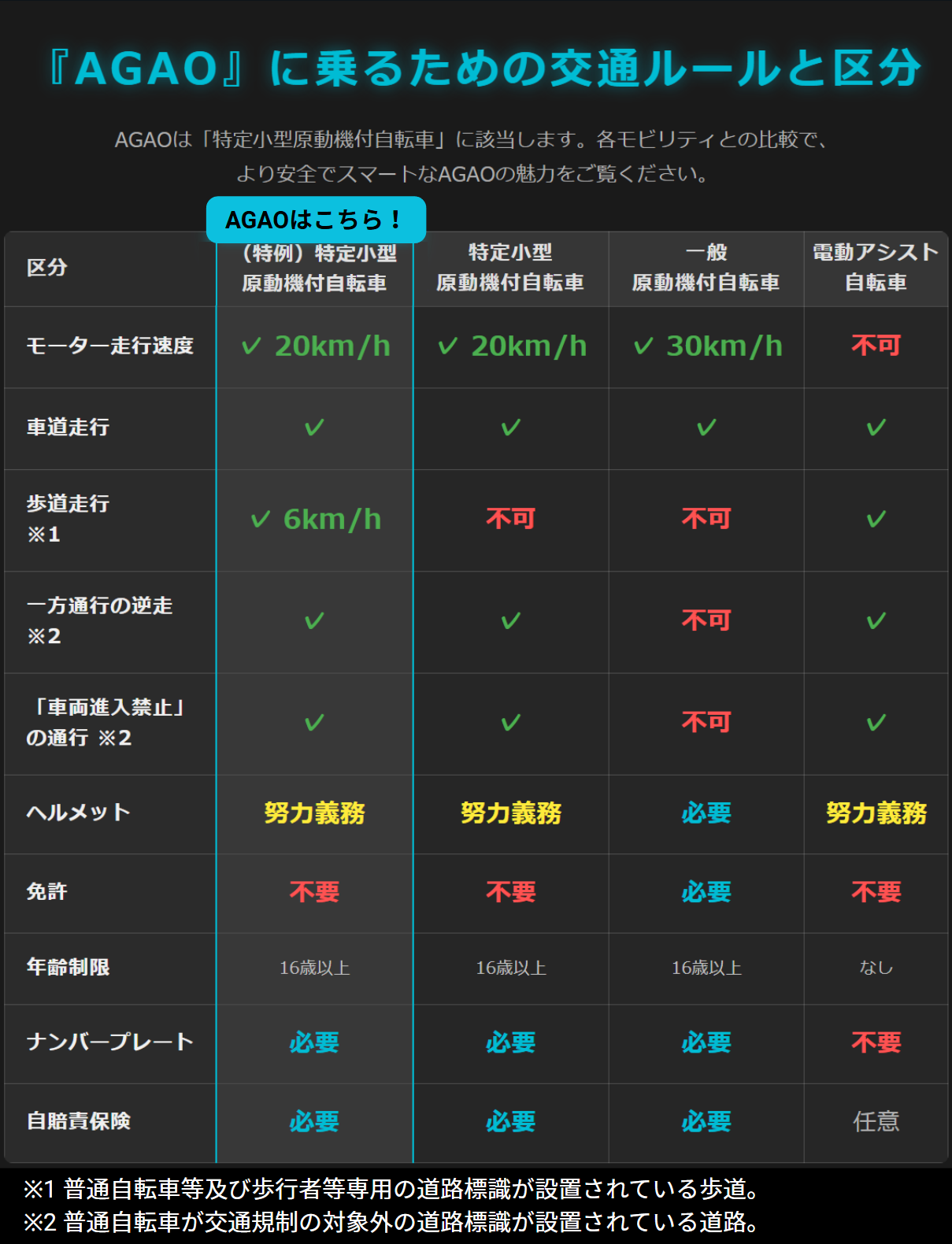Click the '一般 原動機付自転車' column header
952x1244 pixels.
706,268
